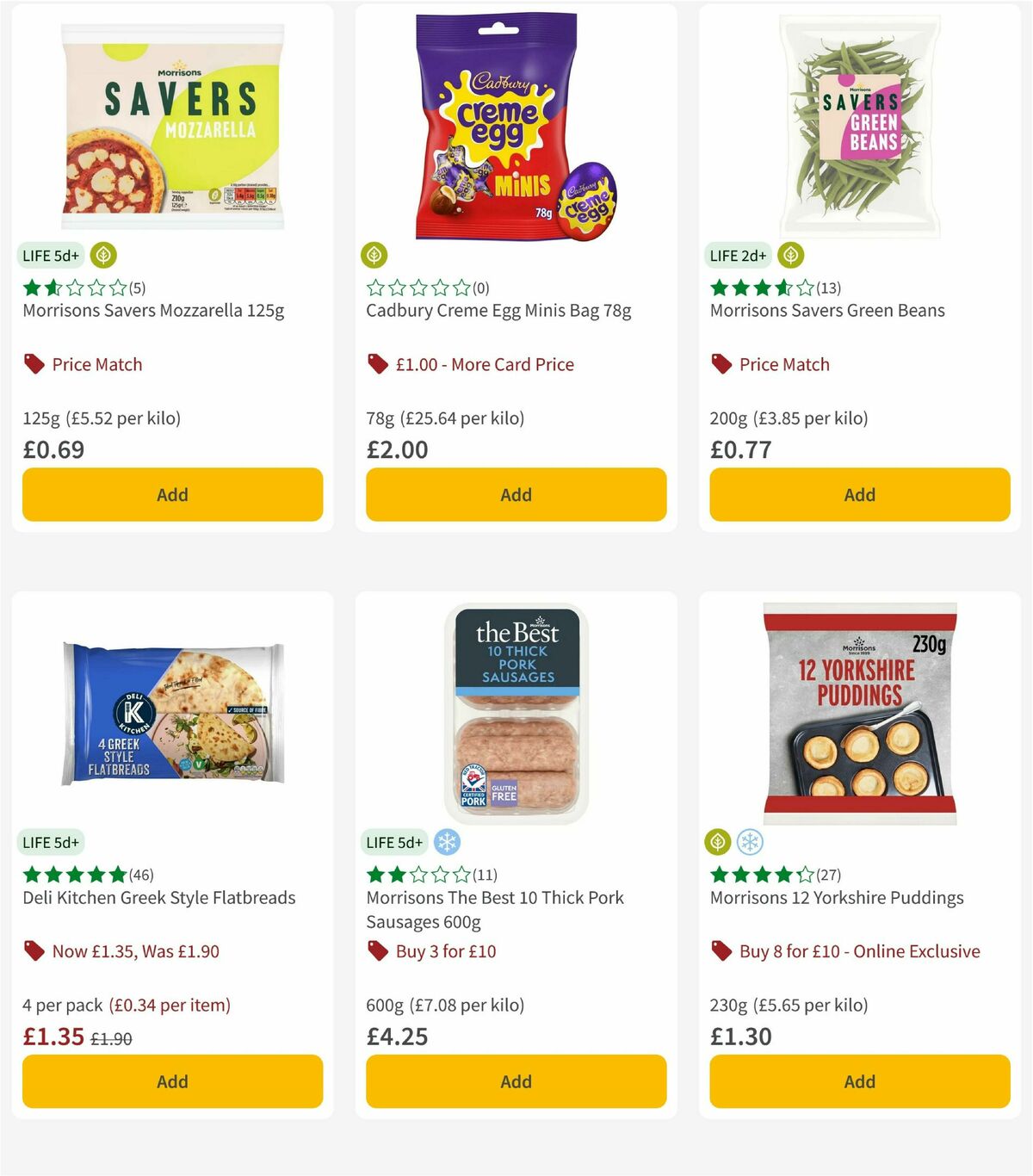Image resolution: width=1033 pixels, height=1176 pixels.
Task: Click the organic leaf badge on Yorkshire Puddings
Action: [719, 842]
